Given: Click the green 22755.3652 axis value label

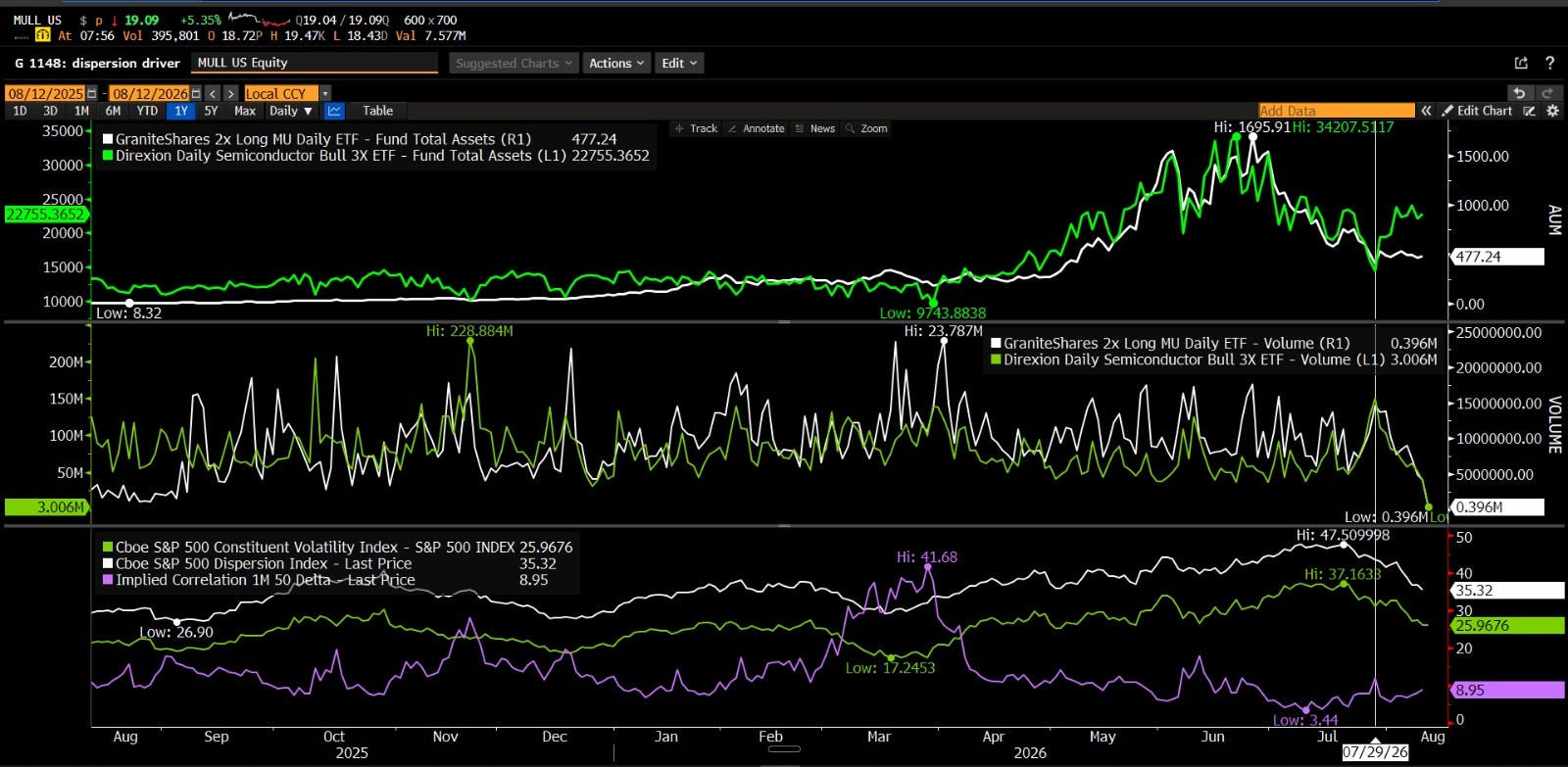Looking at the screenshot, I should (x=45, y=215).
